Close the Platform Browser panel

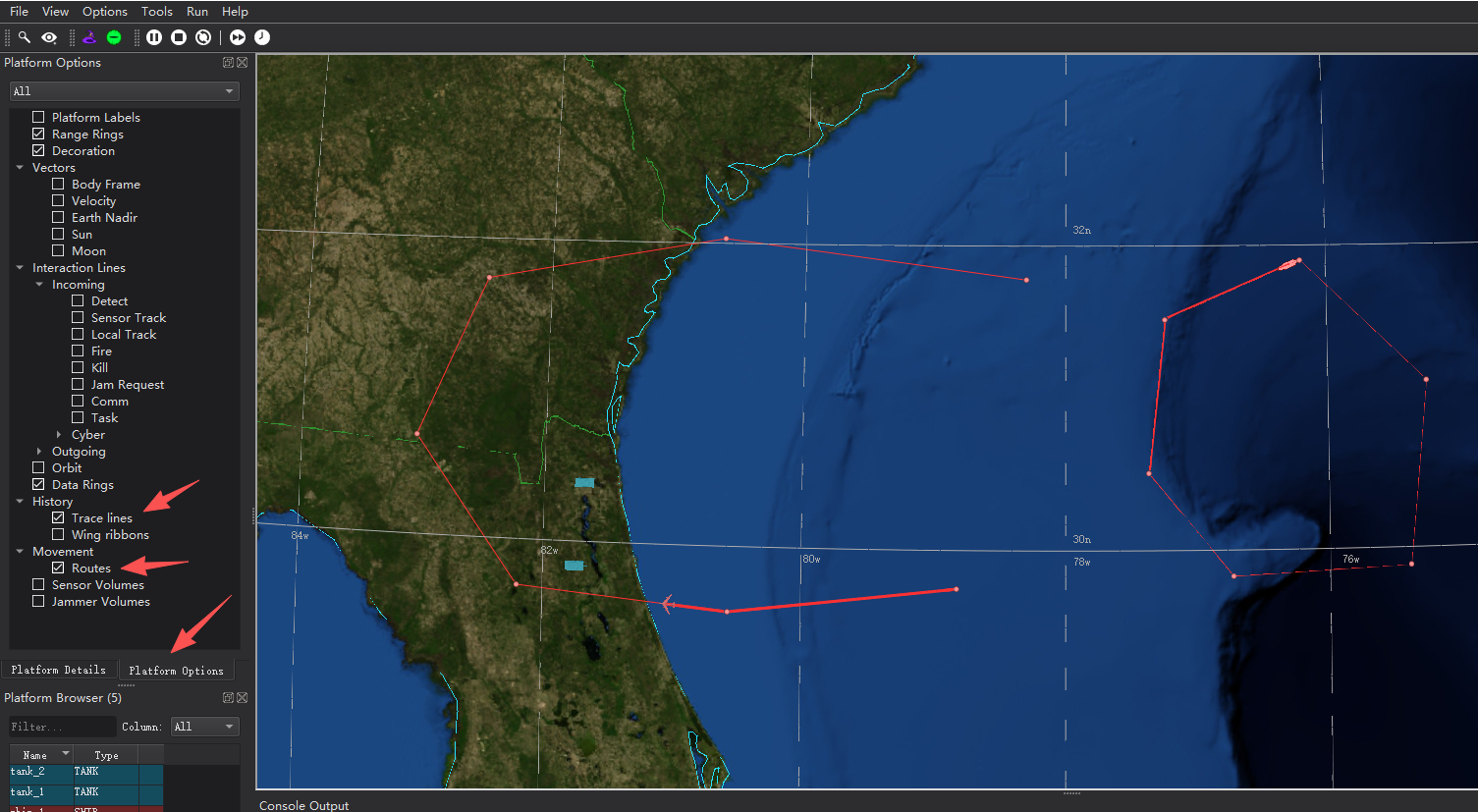click(x=242, y=698)
